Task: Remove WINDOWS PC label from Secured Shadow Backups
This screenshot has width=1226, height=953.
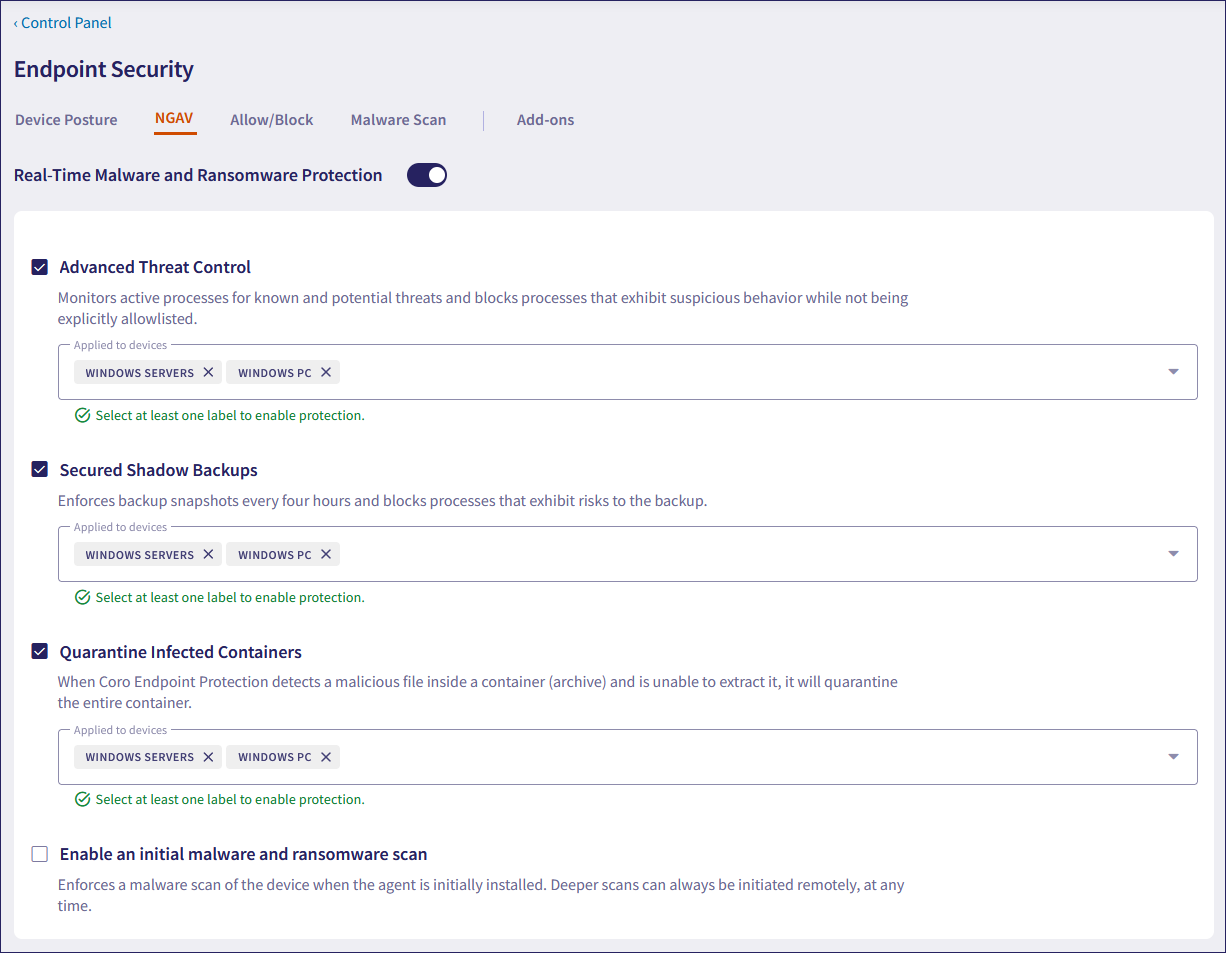Action: point(326,554)
